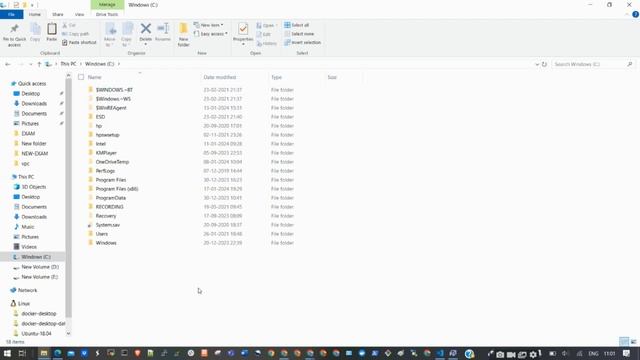Go back with the Back arrow
Image resolution: width=640 pixels, height=360 pixels.
(8, 64)
